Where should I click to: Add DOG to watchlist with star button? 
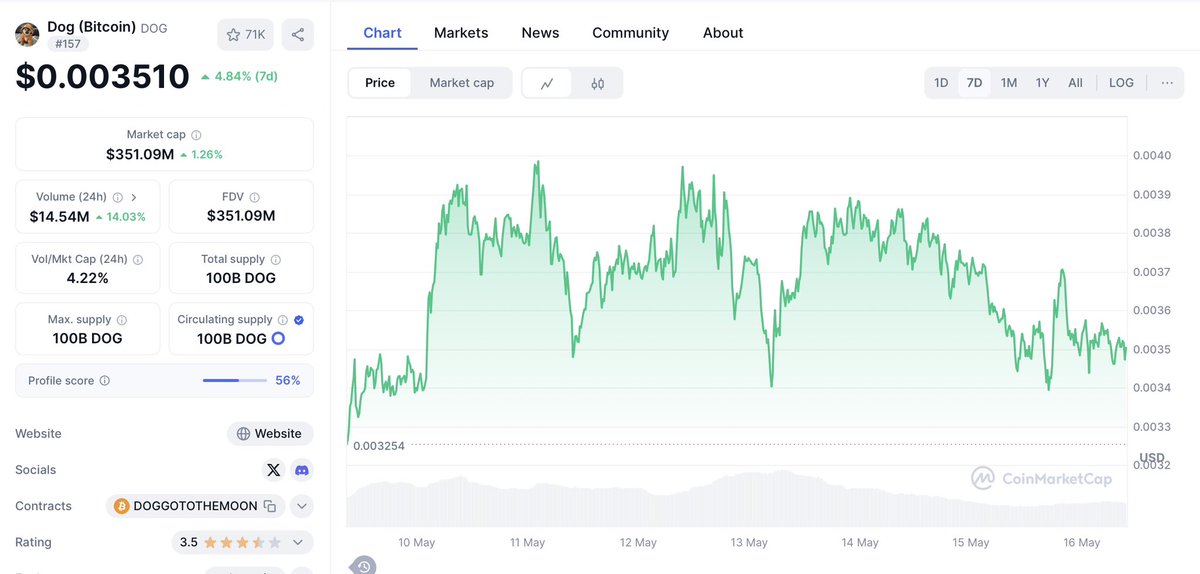(246, 34)
